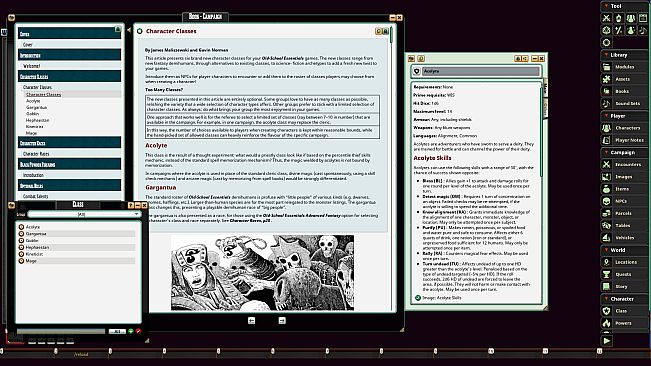Select Hephaestan in the book index
Screen dimensions: 651x366
point(37,120)
